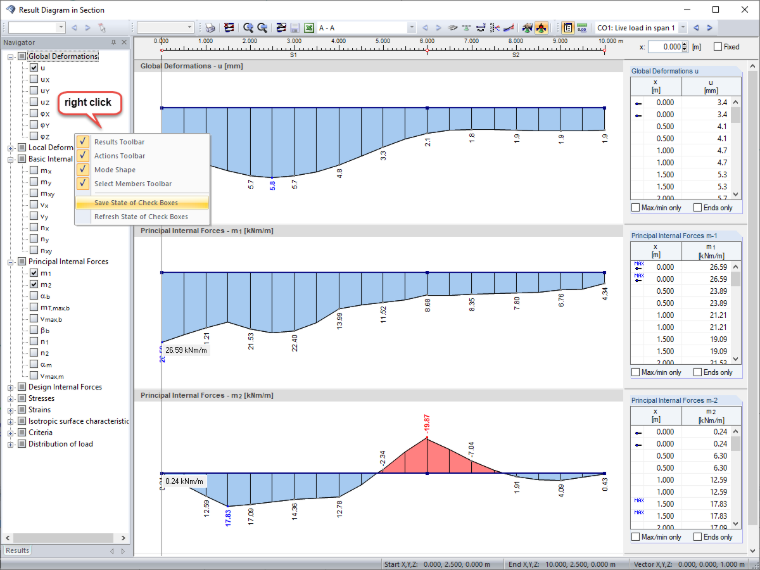760x570 pixels.
Task: Switch to the Results tab at bottom
Action: tap(17, 550)
